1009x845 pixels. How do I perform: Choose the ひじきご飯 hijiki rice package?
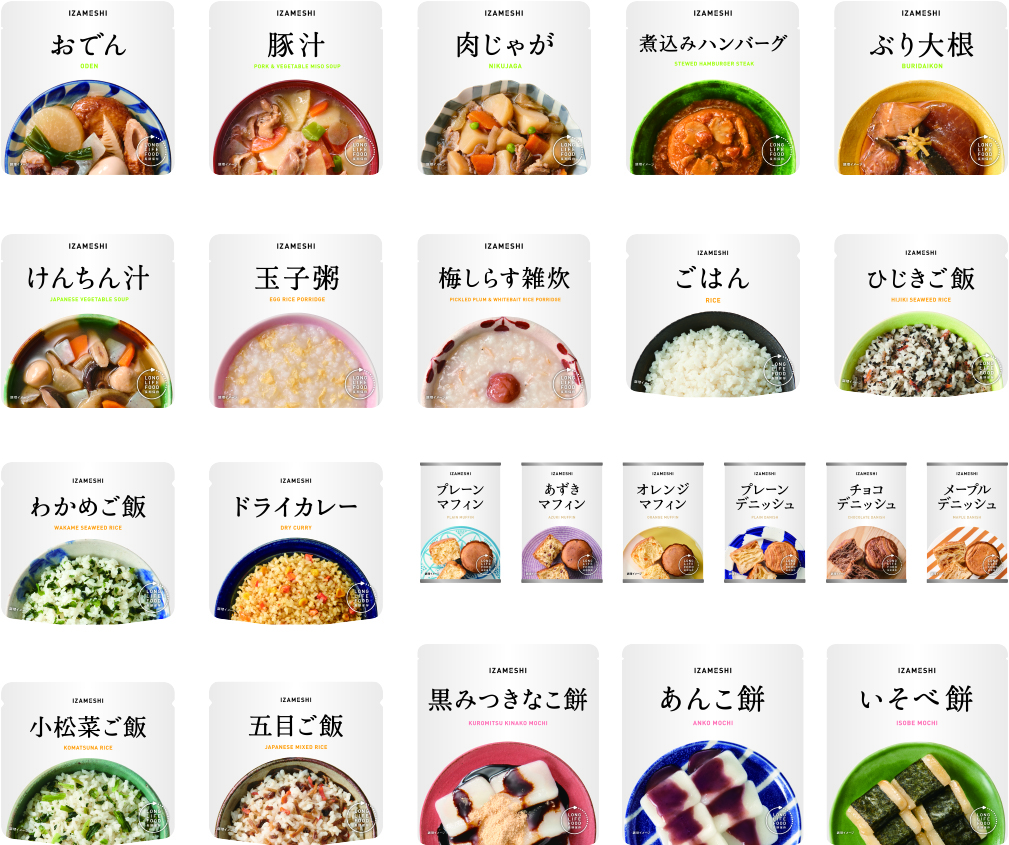(921, 315)
